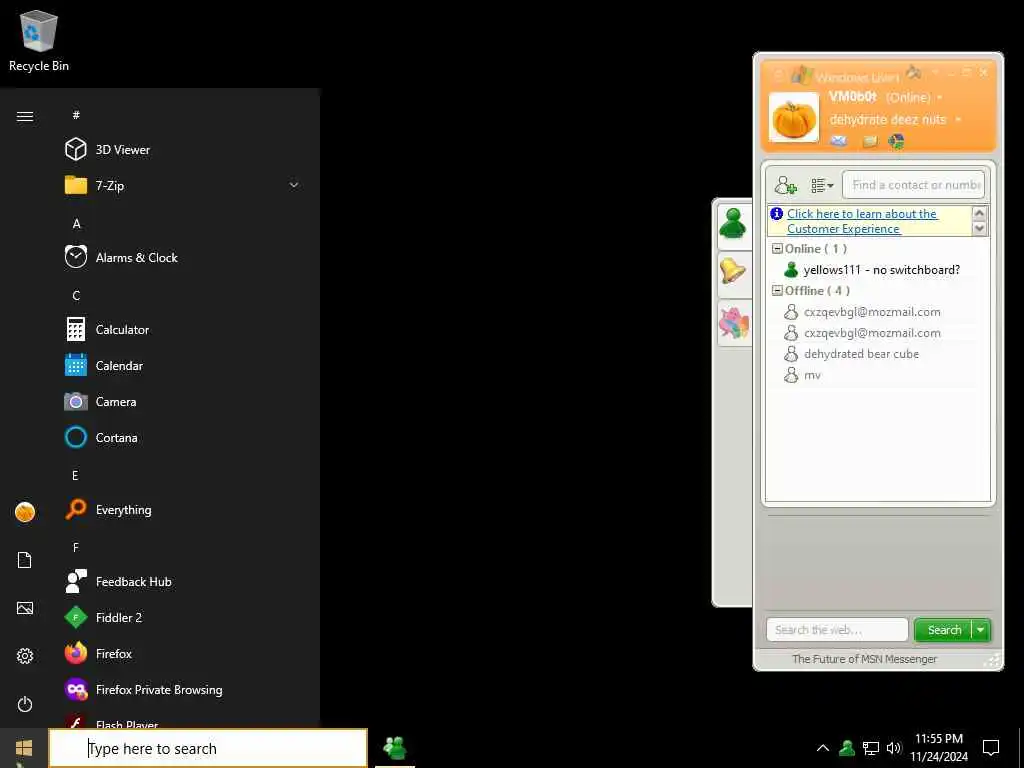Open the Power options button
The image size is (1024, 768).
(25, 704)
